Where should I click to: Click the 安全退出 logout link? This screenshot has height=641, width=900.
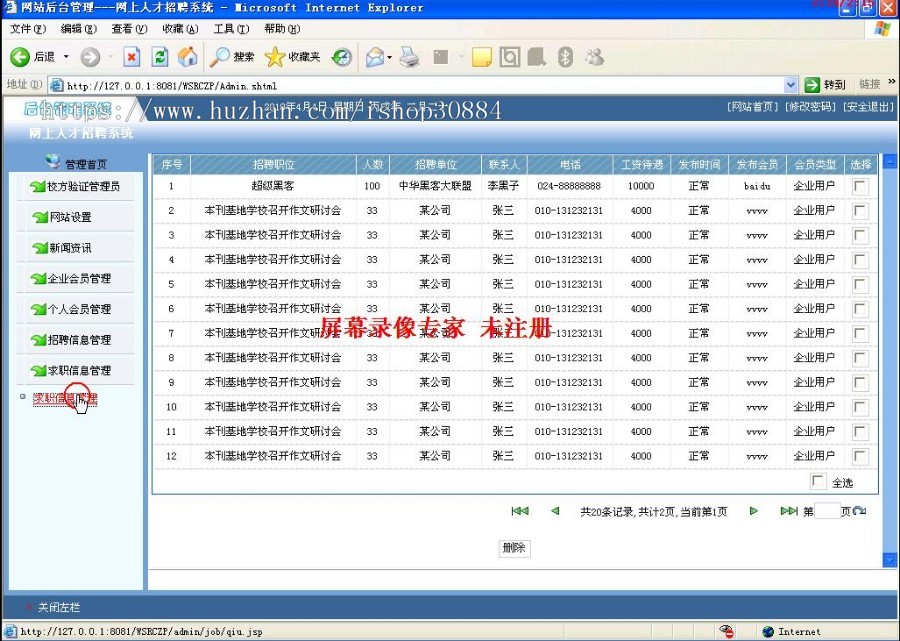click(x=866, y=106)
